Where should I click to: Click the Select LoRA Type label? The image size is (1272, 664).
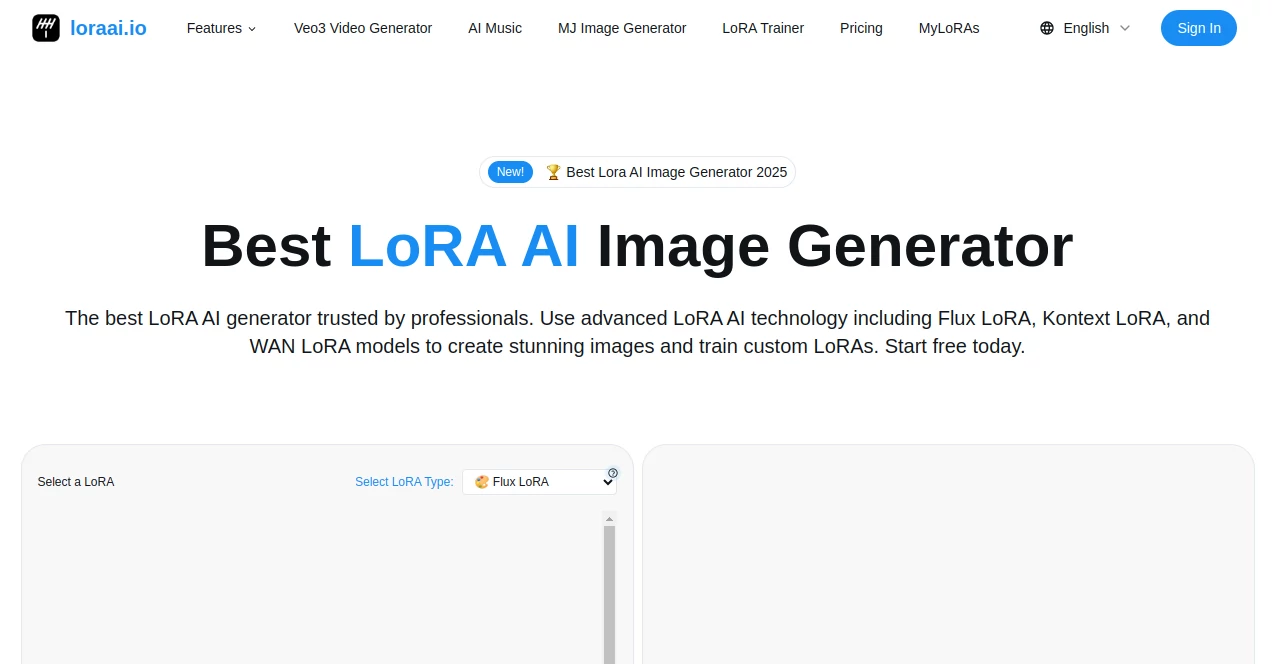click(x=404, y=482)
